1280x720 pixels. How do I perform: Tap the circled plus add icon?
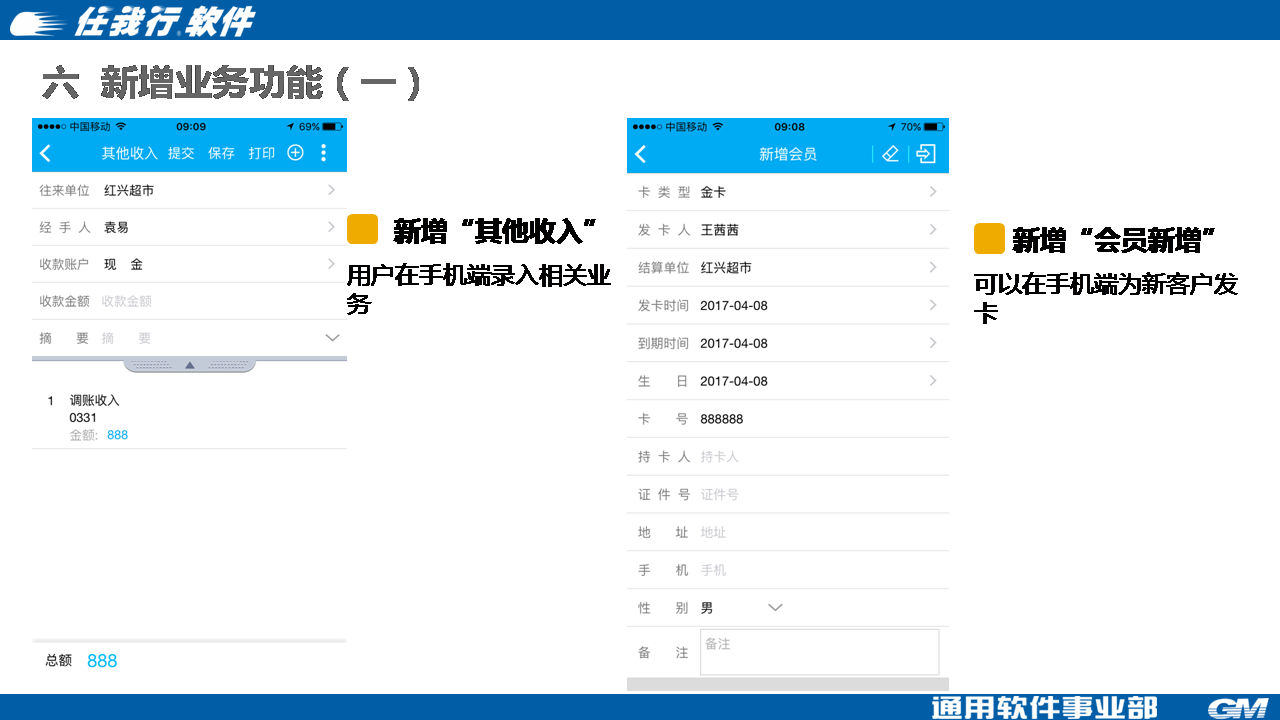pos(295,153)
